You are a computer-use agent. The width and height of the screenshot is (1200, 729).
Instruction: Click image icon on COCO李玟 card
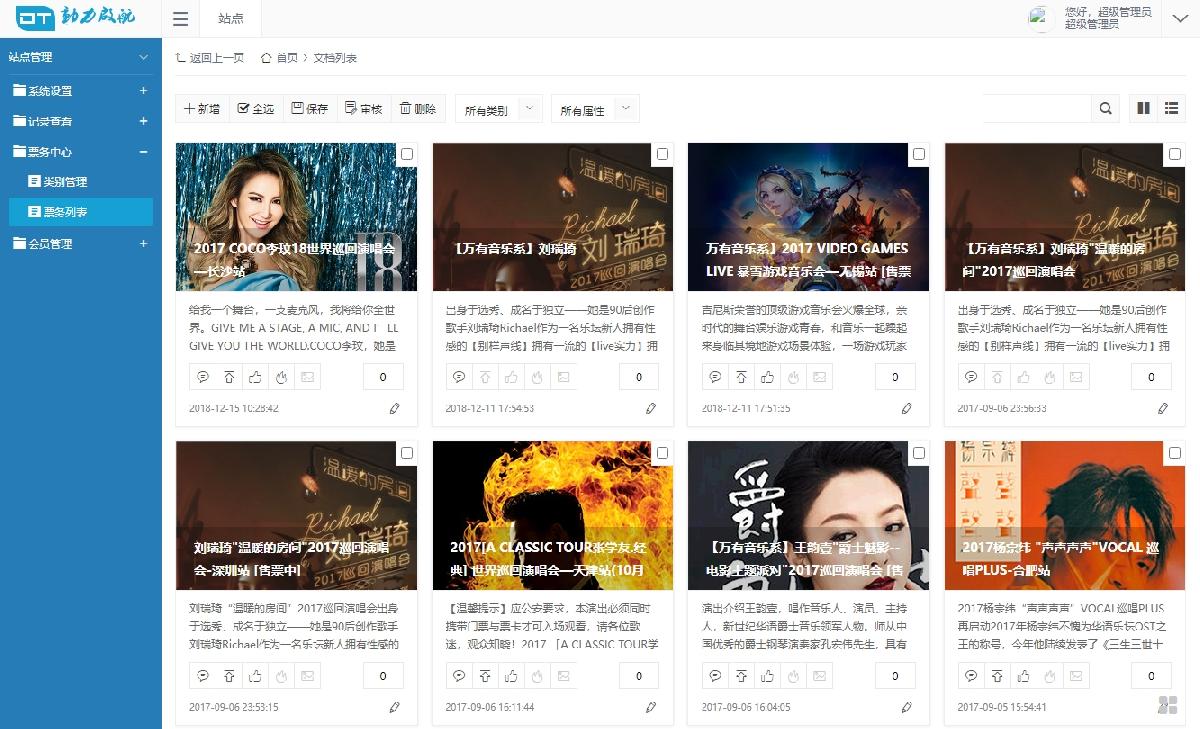(x=307, y=377)
